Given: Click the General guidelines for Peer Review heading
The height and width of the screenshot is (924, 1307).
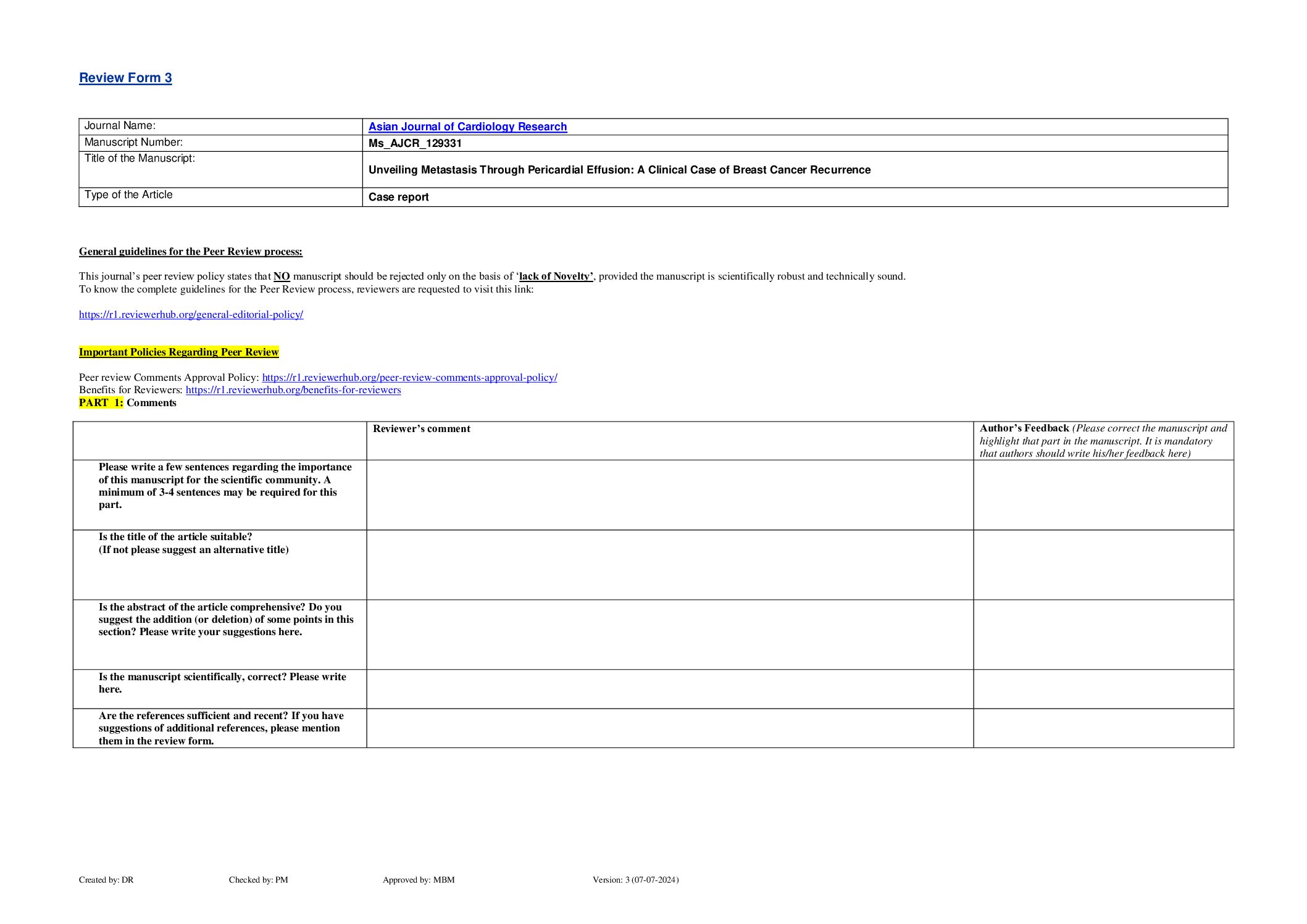Looking at the screenshot, I should click(190, 252).
